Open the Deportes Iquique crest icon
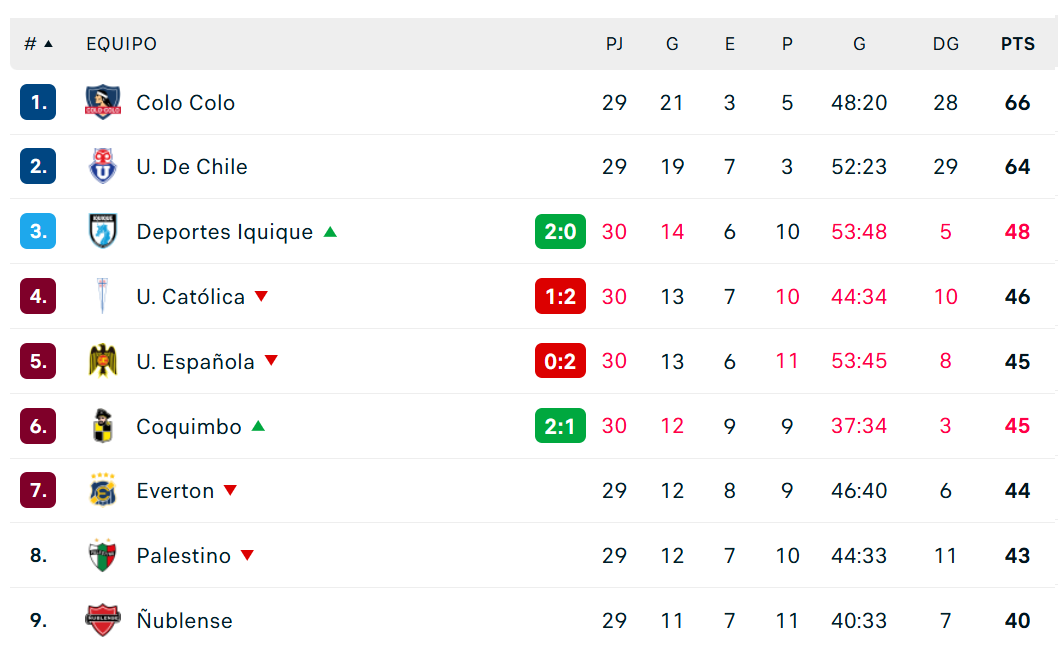Image resolution: width=1058 pixels, height=649 pixels. 103,231
